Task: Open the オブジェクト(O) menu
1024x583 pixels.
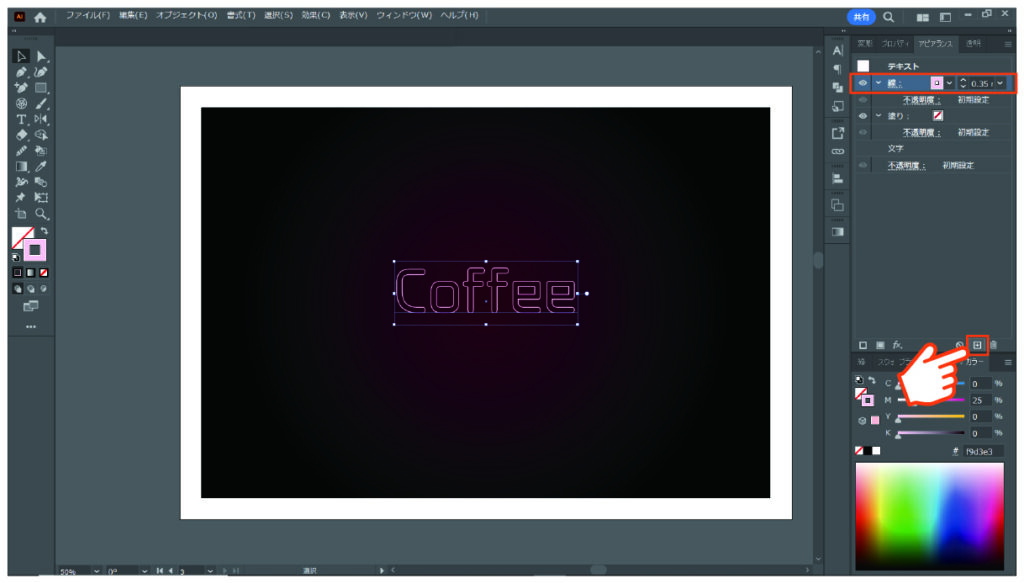Action: point(186,15)
